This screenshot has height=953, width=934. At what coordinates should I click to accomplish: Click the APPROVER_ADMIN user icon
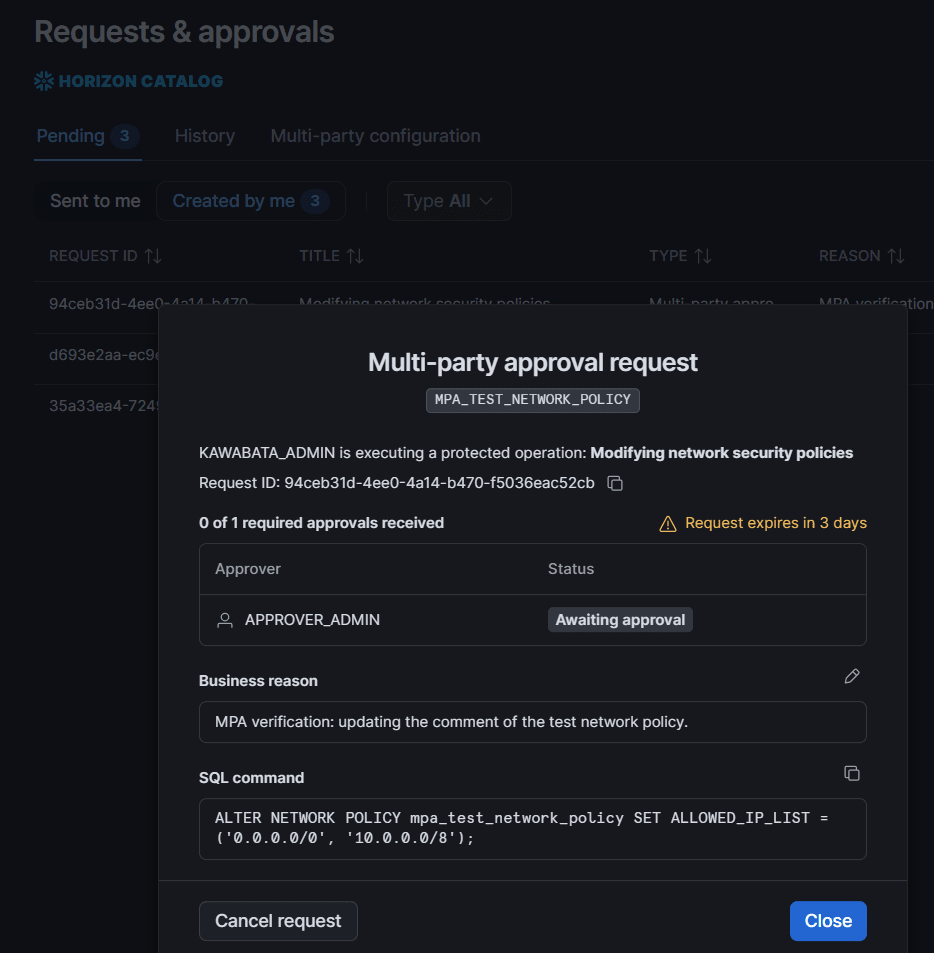(x=225, y=620)
